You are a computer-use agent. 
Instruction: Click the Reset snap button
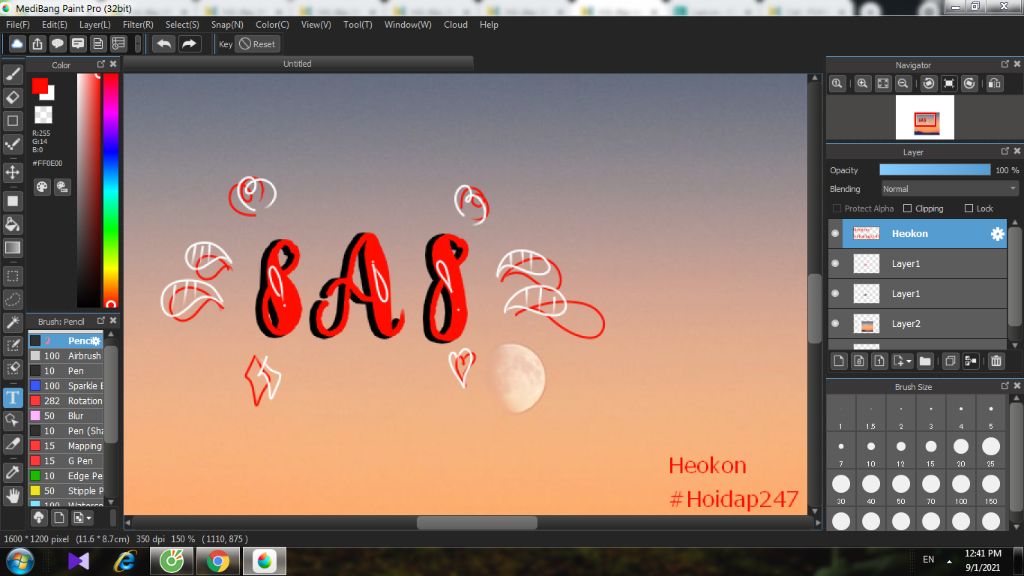[x=257, y=44]
